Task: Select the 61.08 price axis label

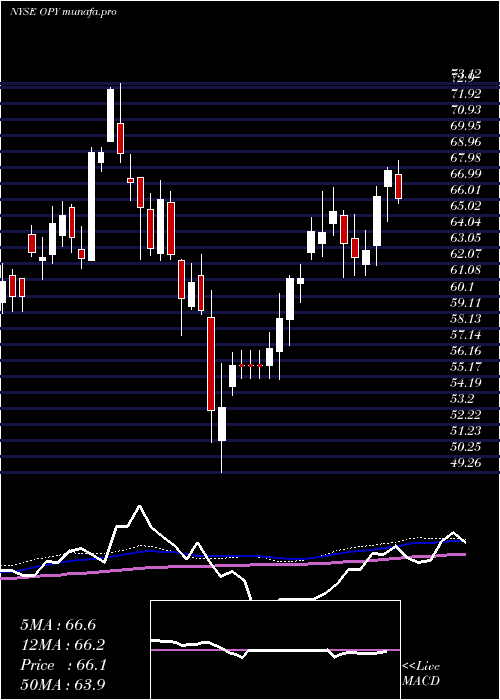Action: (466, 271)
